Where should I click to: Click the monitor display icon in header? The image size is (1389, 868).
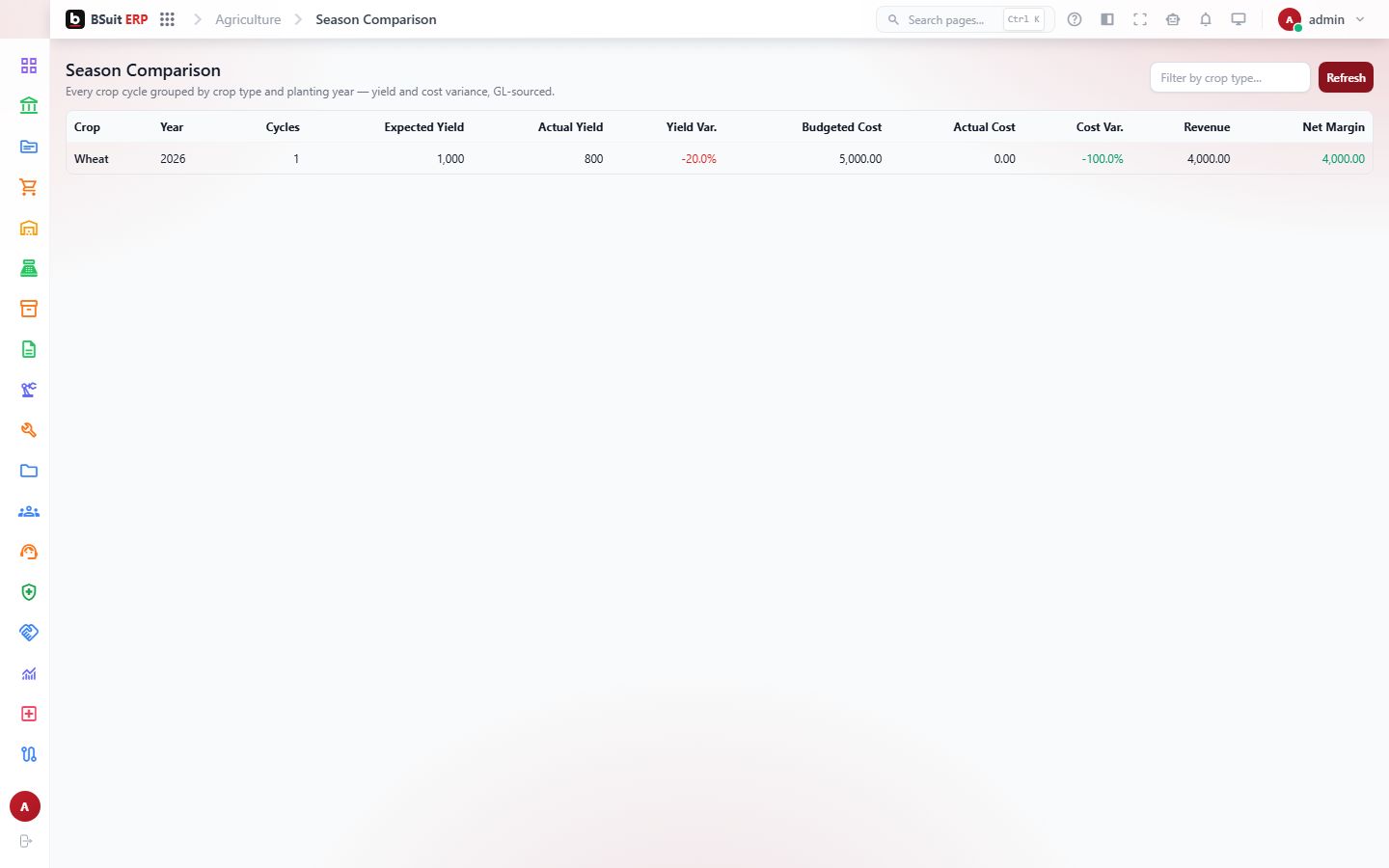click(x=1239, y=19)
